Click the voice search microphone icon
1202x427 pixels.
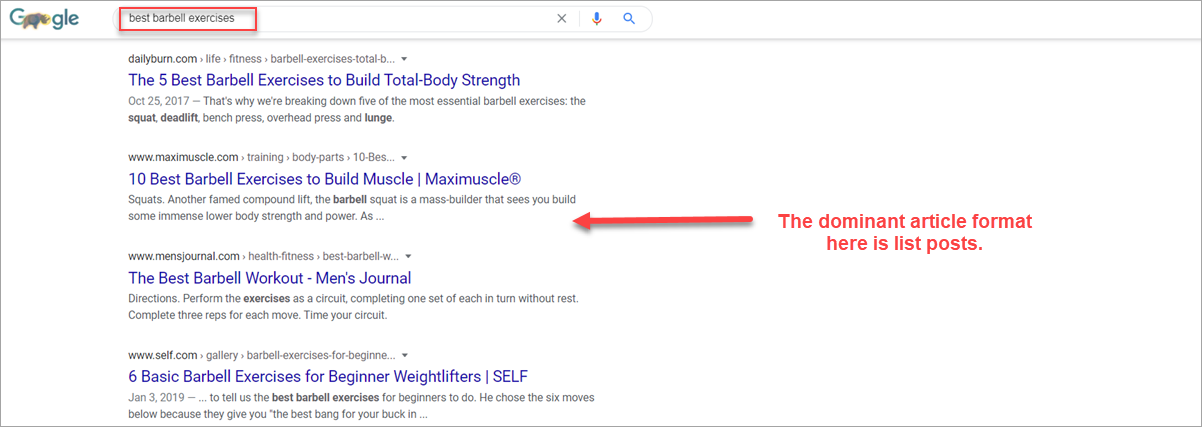click(596, 18)
